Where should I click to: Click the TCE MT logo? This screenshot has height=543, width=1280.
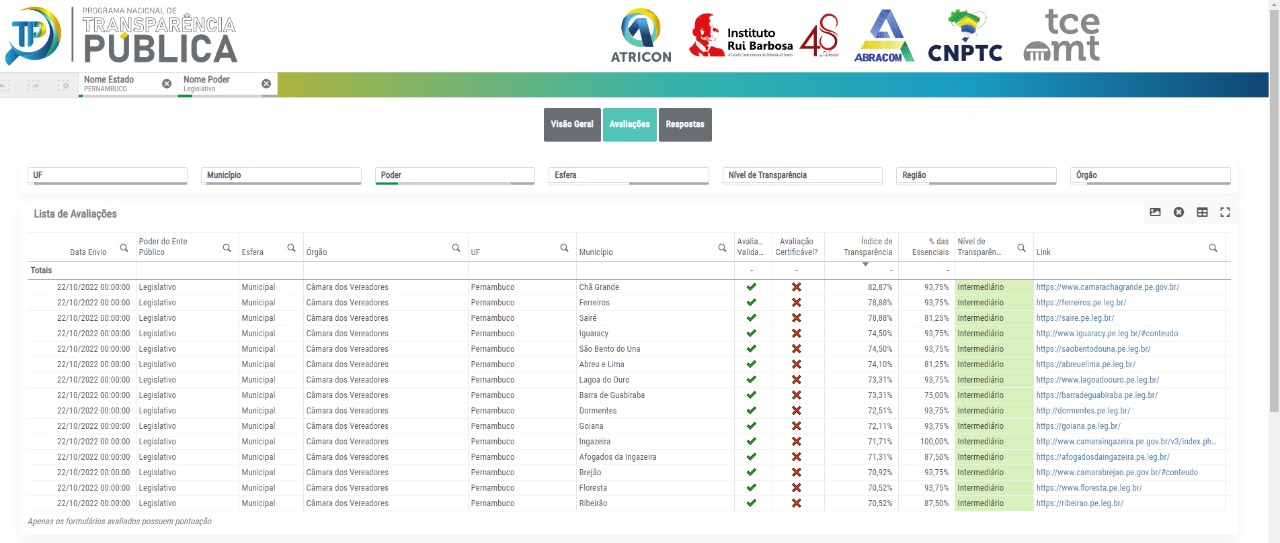1062,36
